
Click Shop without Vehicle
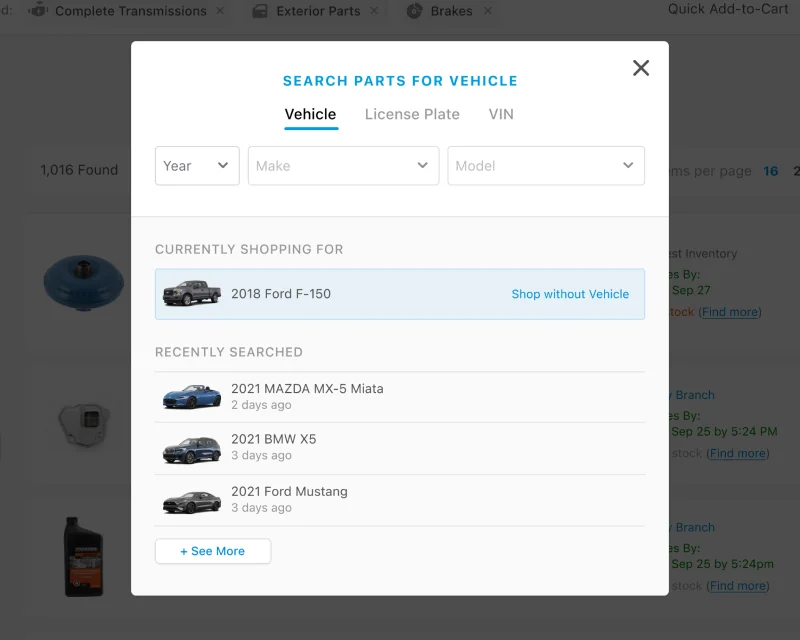click(570, 294)
